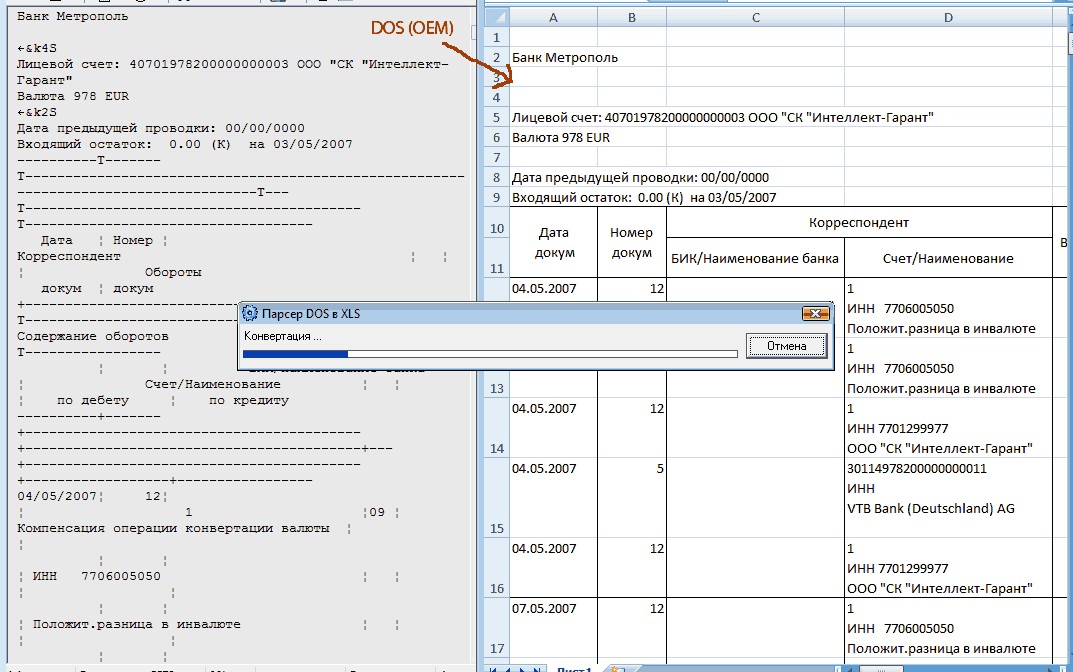Click the 'Корреспондент' merged header cell
Image resolution: width=1073 pixels, height=672 pixels.
point(859,222)
